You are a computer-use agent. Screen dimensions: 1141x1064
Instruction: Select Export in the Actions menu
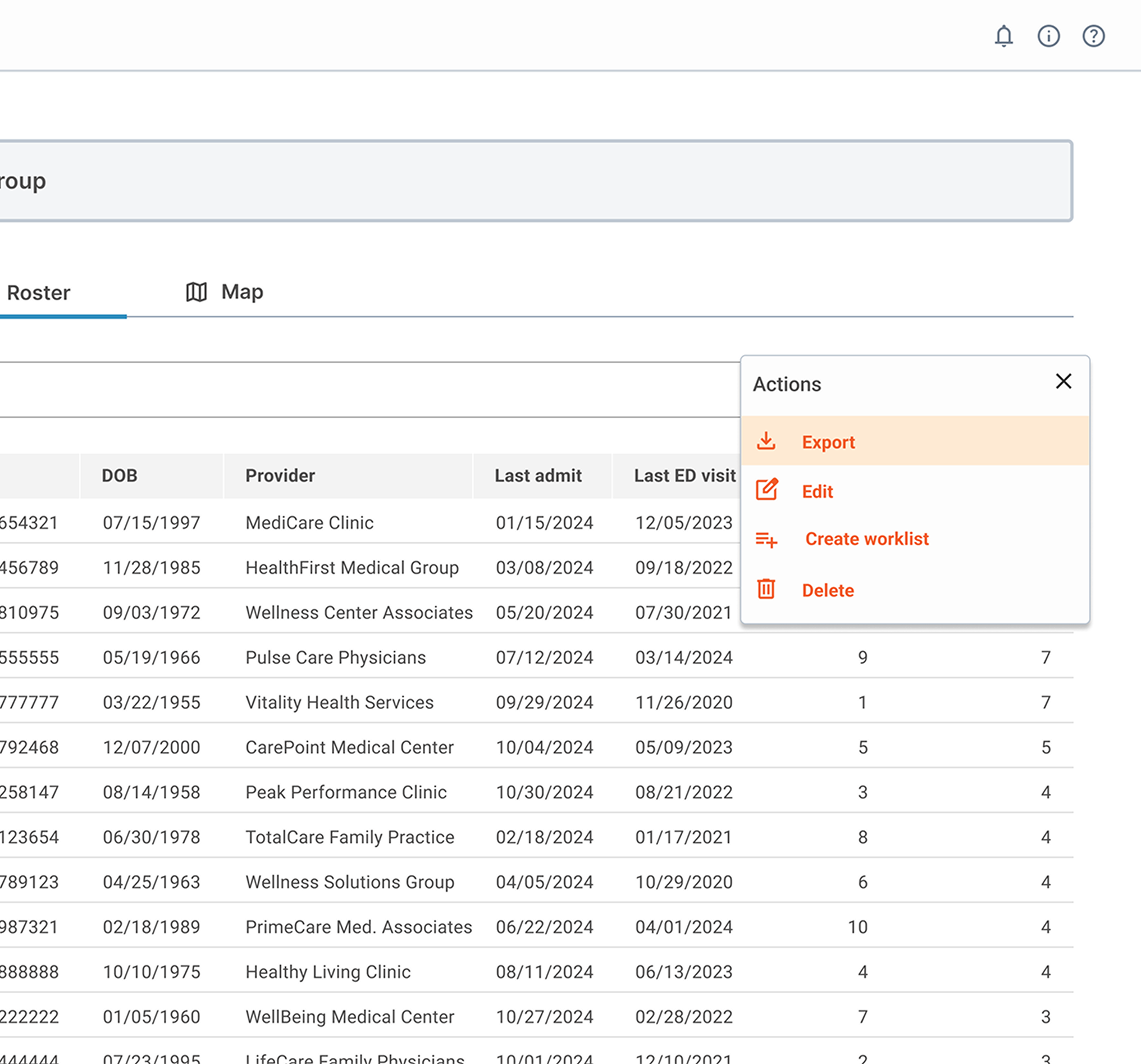click(x=828, y=442)
